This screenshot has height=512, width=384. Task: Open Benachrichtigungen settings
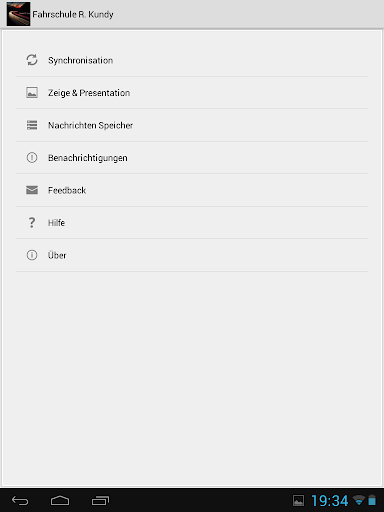tap(192, 157)
